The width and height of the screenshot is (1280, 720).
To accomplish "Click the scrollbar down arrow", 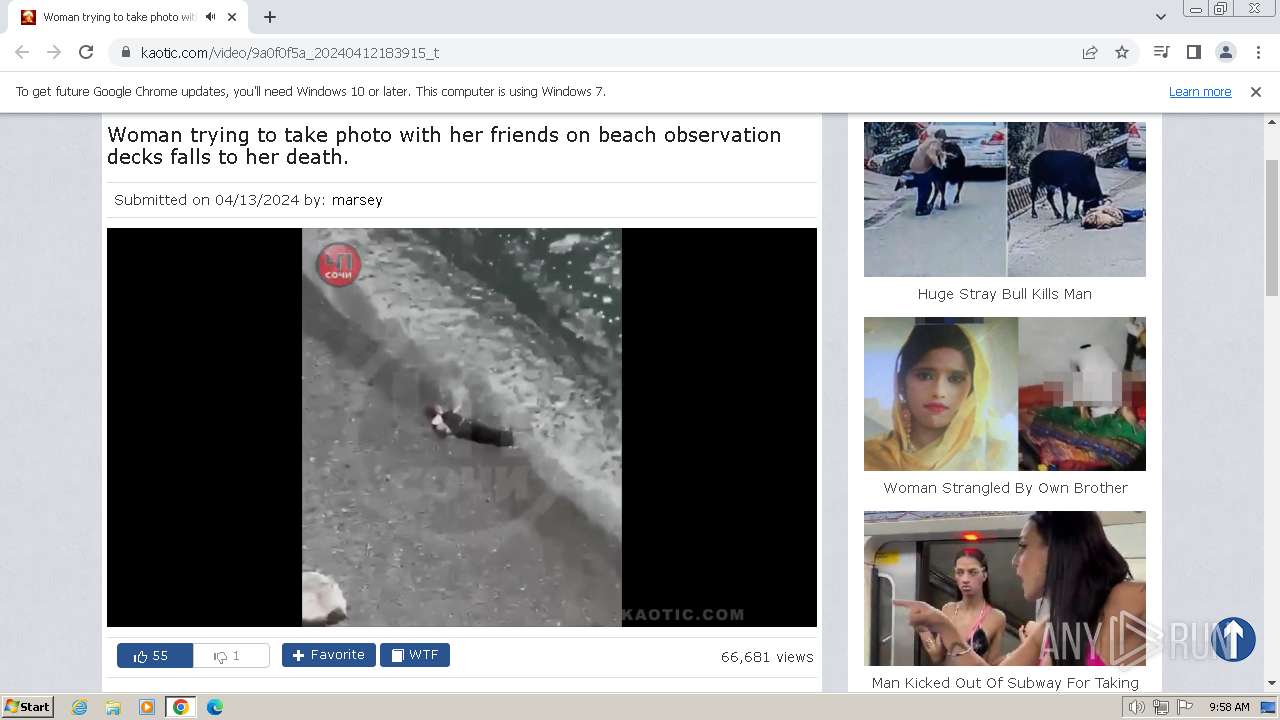I will coord(1272,684).
